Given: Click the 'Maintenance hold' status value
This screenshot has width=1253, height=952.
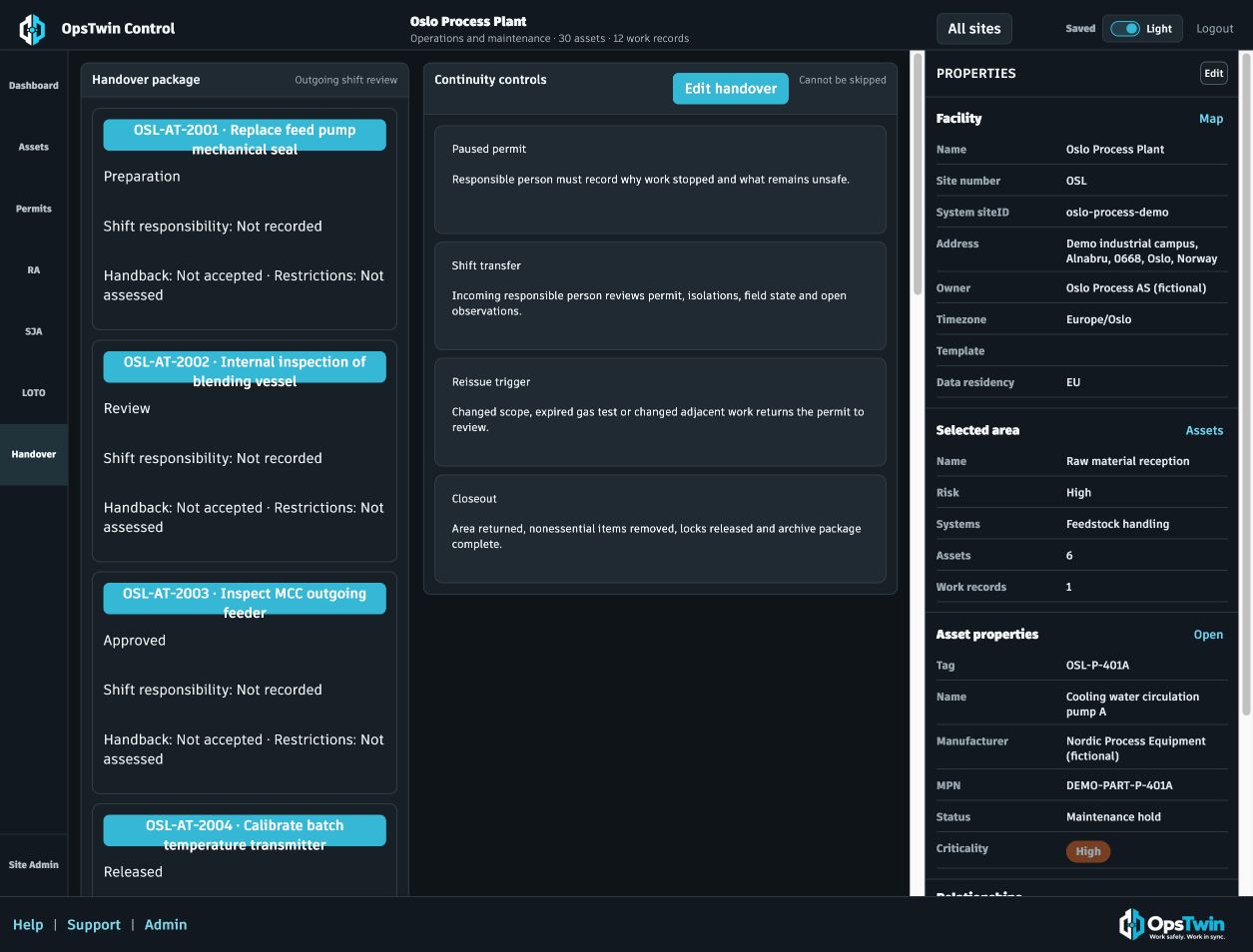Looking at the screenshot, I should click(x=1113, y=817).
